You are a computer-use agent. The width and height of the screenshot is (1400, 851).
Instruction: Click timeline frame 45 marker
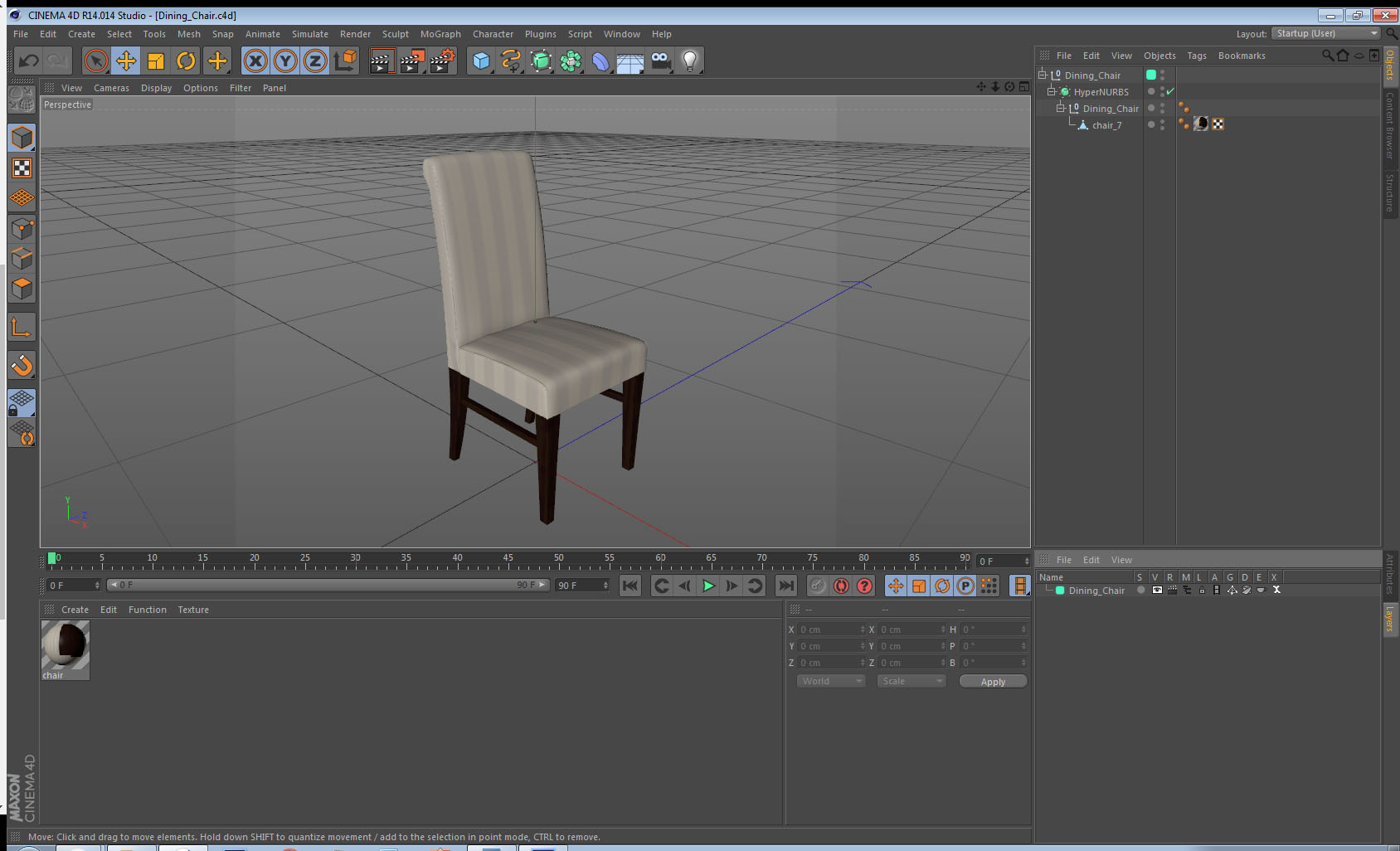point(508,559)
